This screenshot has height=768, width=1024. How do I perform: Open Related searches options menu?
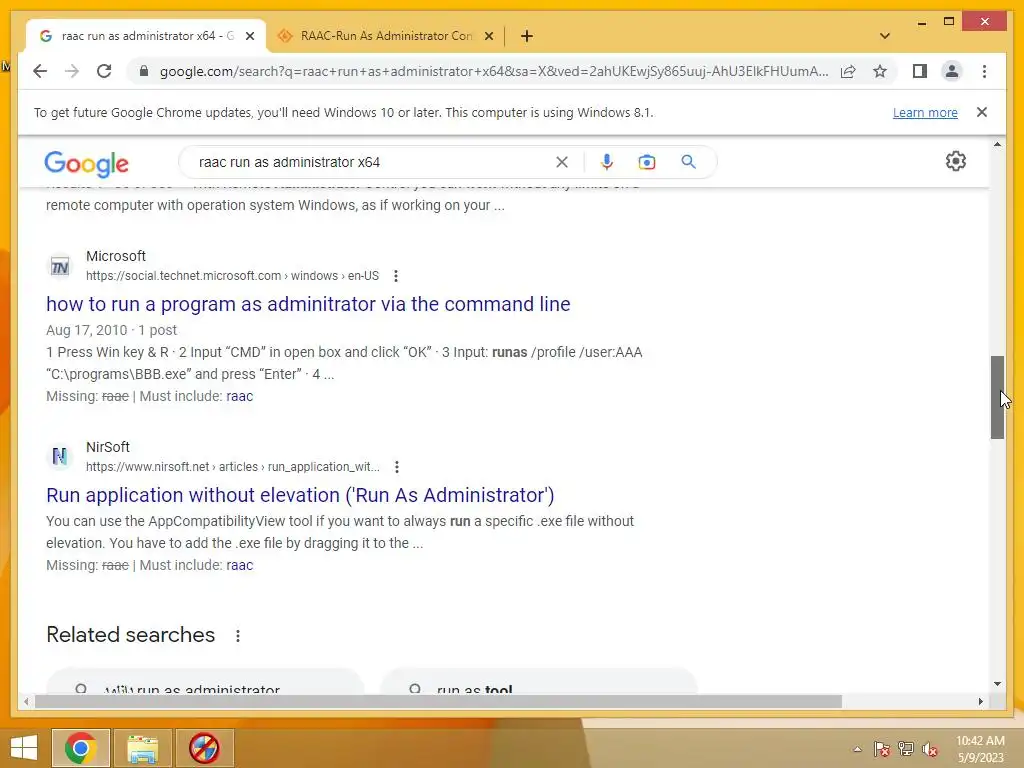click(238, 636)
